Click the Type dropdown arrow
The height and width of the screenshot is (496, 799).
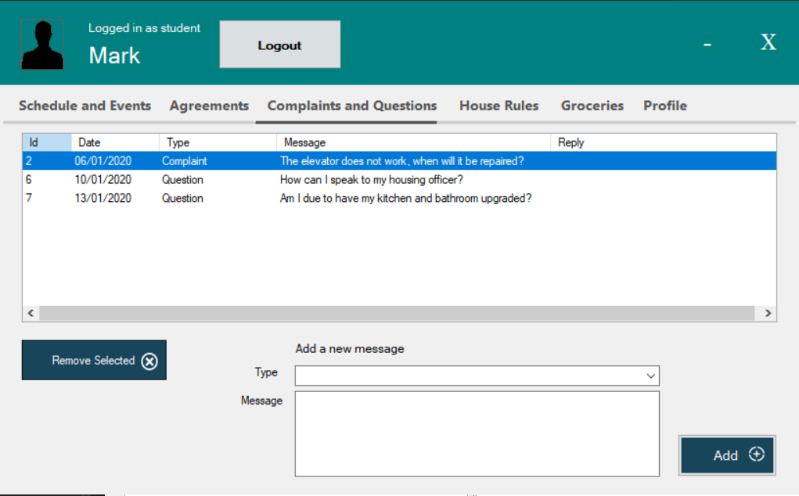[651, 376]
